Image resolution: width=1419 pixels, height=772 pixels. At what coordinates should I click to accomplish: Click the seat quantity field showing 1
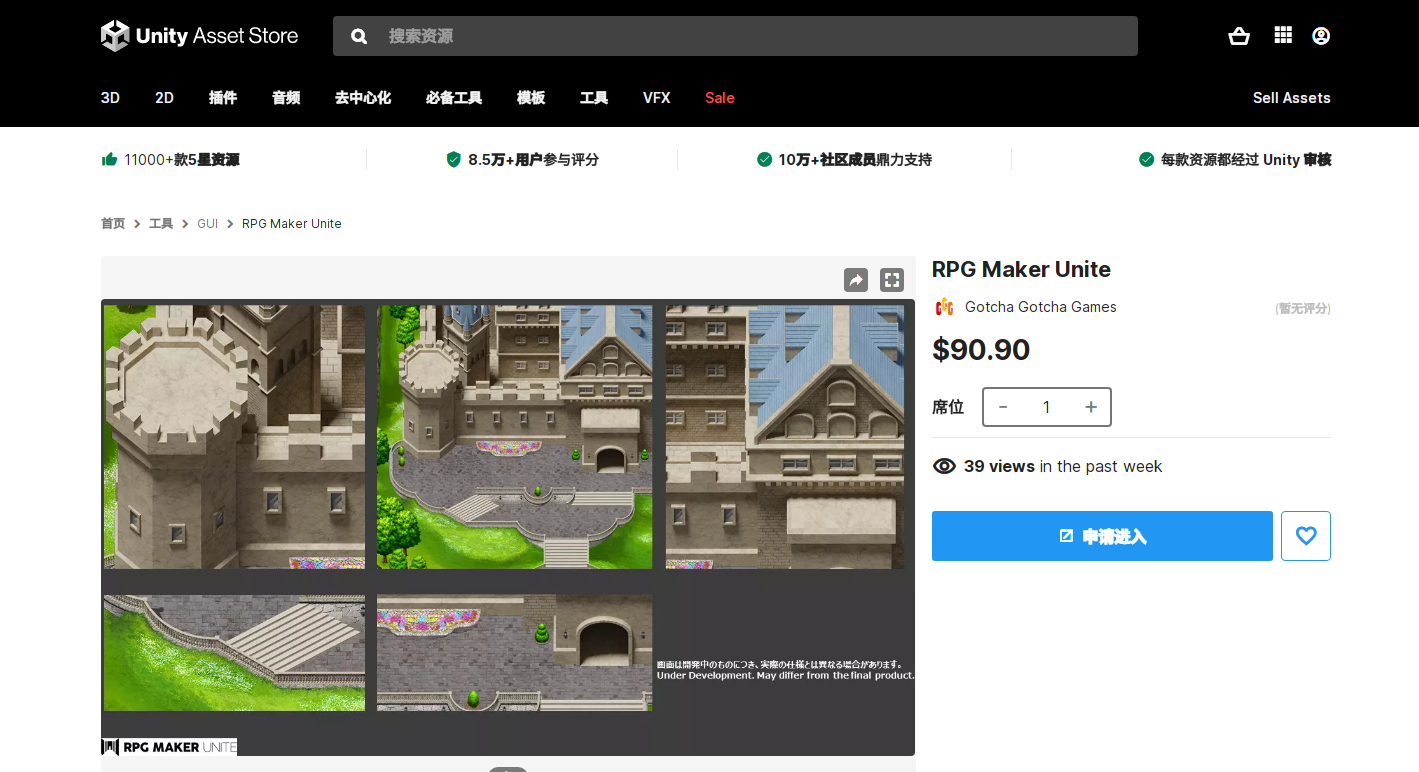1047,407
